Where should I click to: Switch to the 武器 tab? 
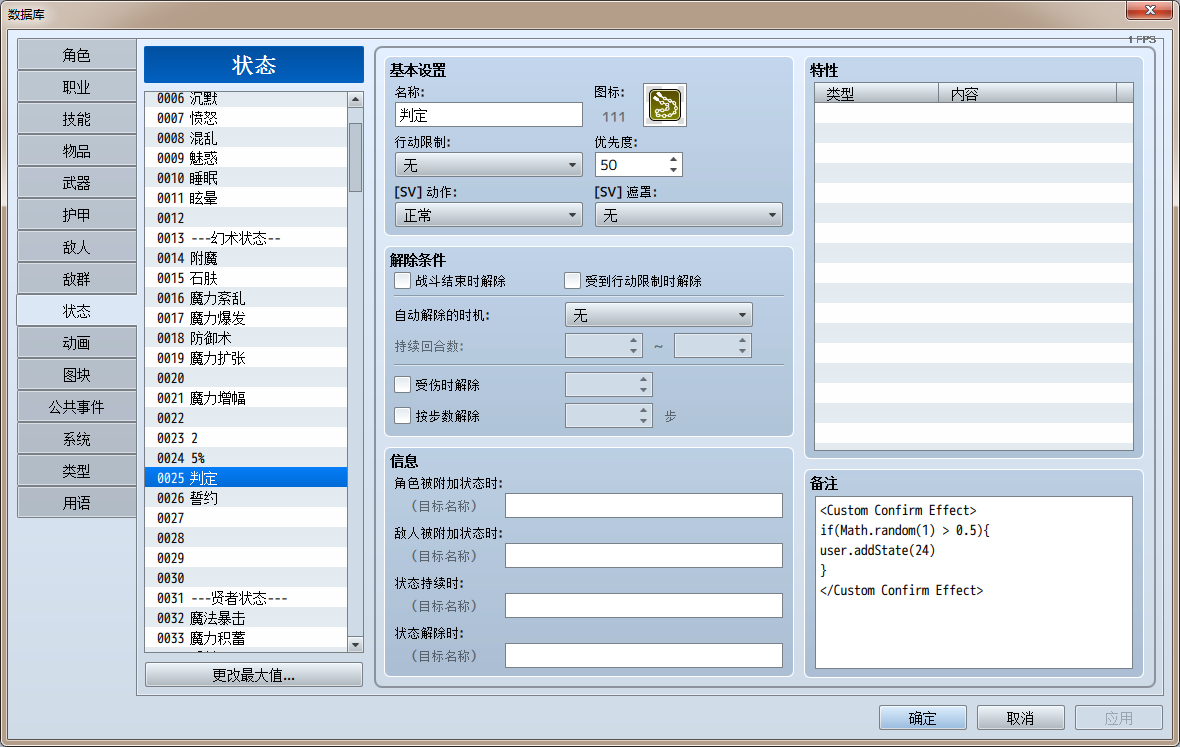point(77,183)
